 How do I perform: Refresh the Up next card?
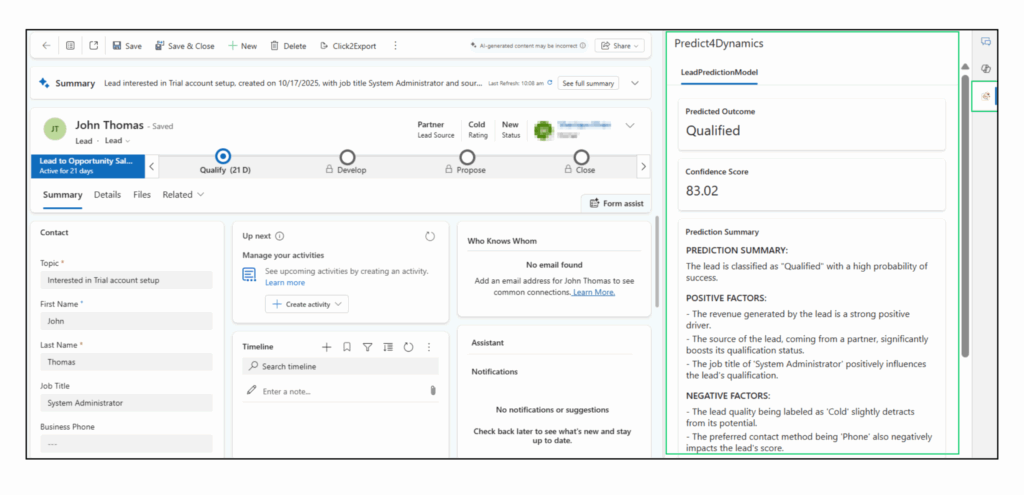click(x=430, y=236)
